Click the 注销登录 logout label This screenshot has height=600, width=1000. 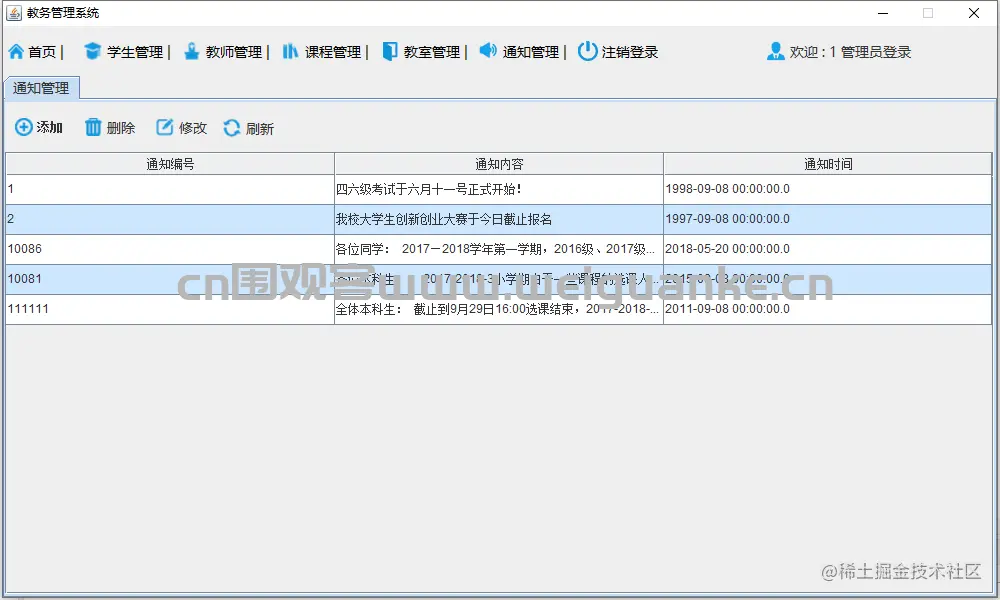tap(630, 52)
